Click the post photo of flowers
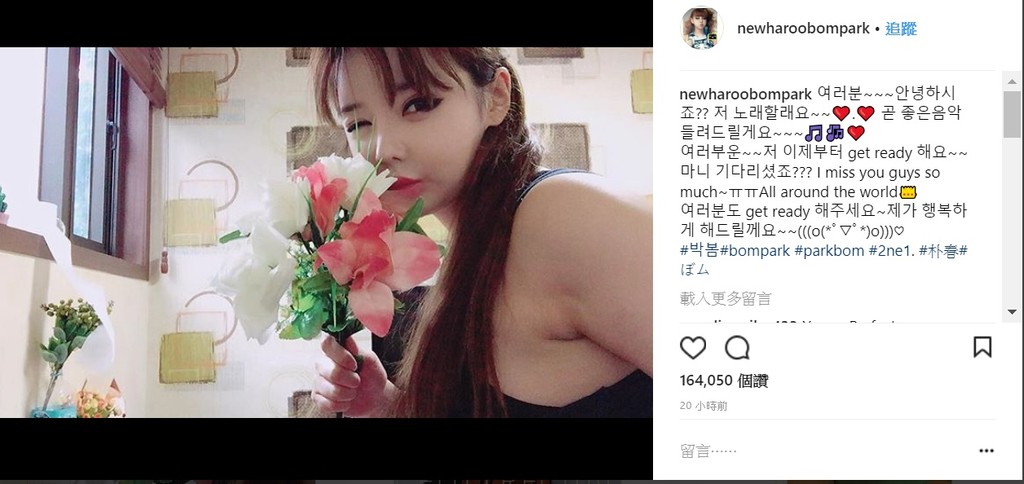 (x=326, y=232)
